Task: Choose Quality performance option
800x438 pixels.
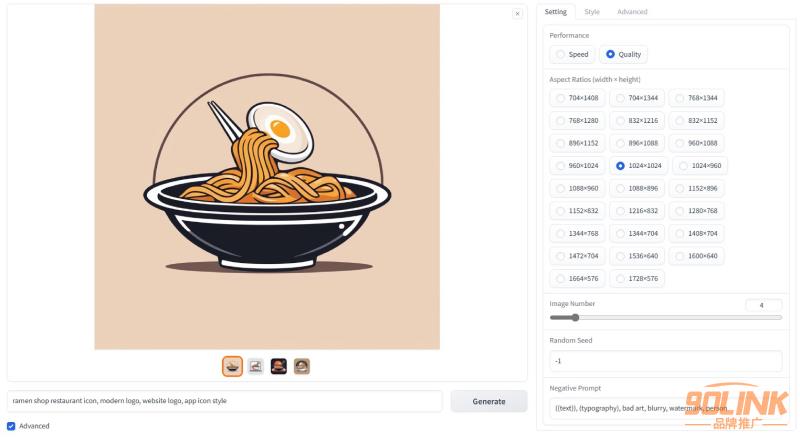Action: pyautogui.click(x=623, y=54)
